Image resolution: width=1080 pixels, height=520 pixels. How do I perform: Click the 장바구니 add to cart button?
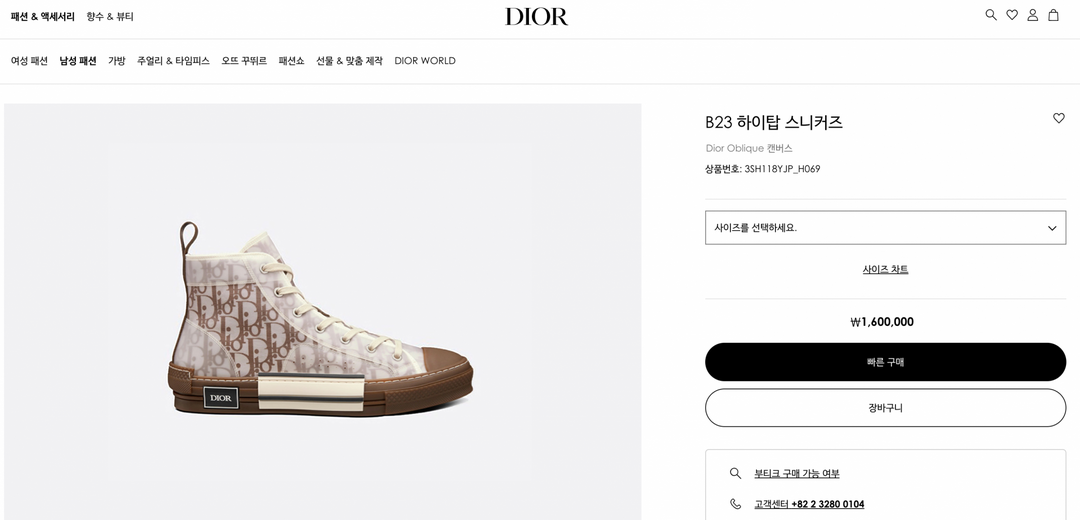point(885,408)
